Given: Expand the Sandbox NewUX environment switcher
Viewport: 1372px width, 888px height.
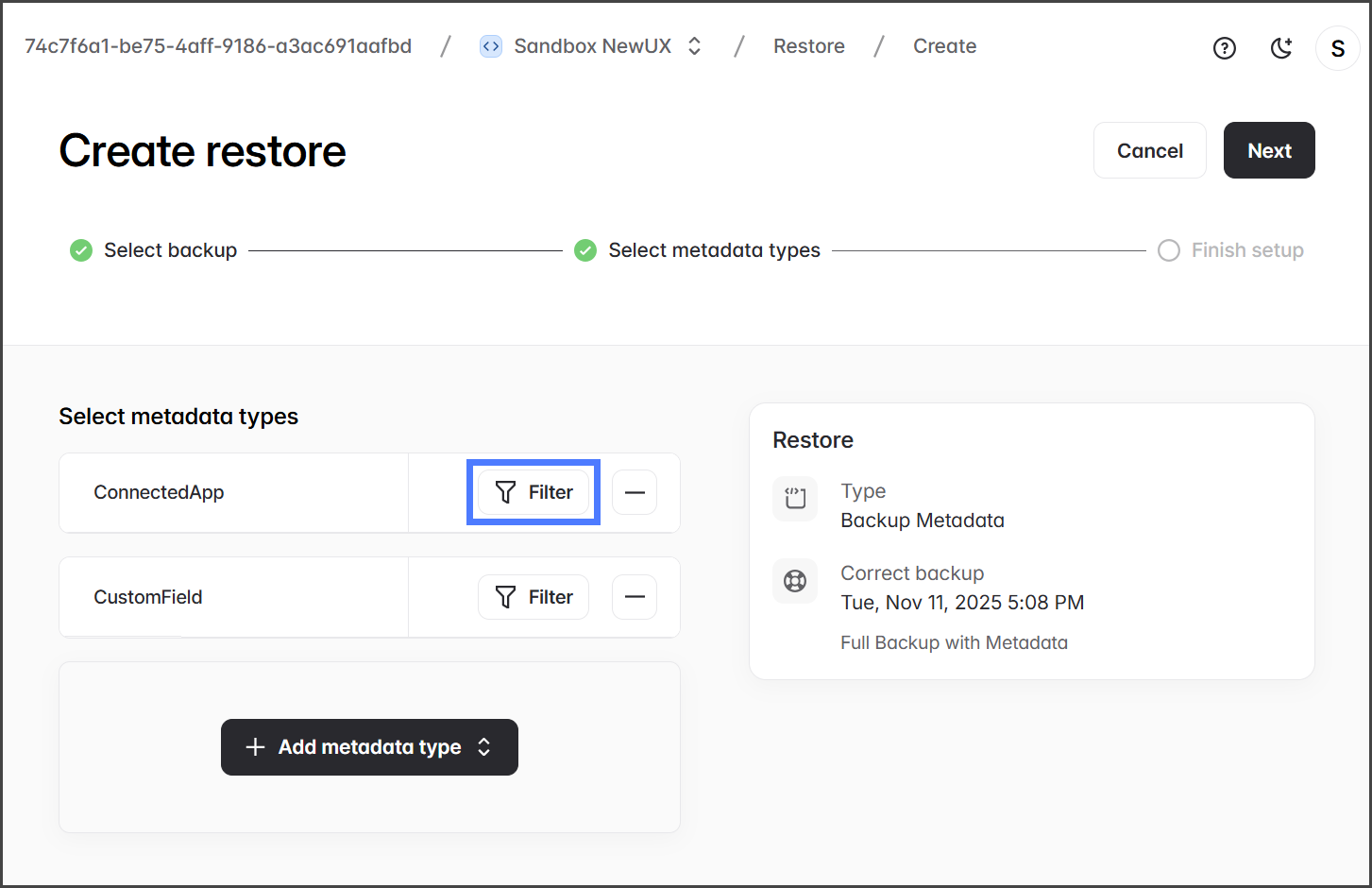Looking at the screenshot, I should click(x=694, y=46).
